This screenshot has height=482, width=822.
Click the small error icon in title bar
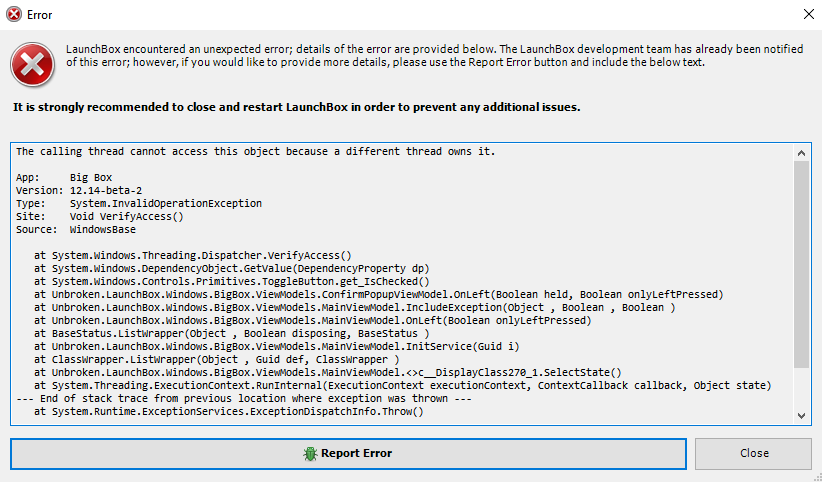(14, 15)
